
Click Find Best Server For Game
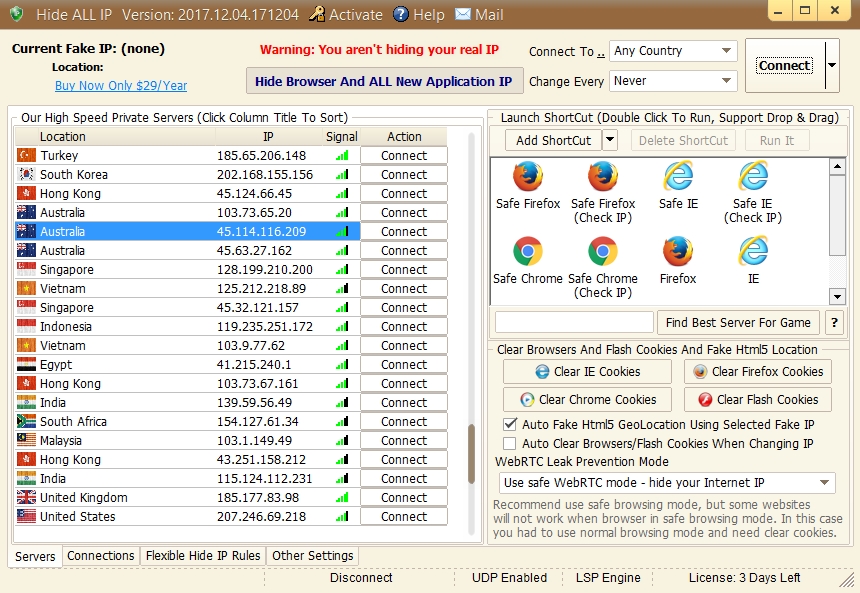click(x=738, y=323)
